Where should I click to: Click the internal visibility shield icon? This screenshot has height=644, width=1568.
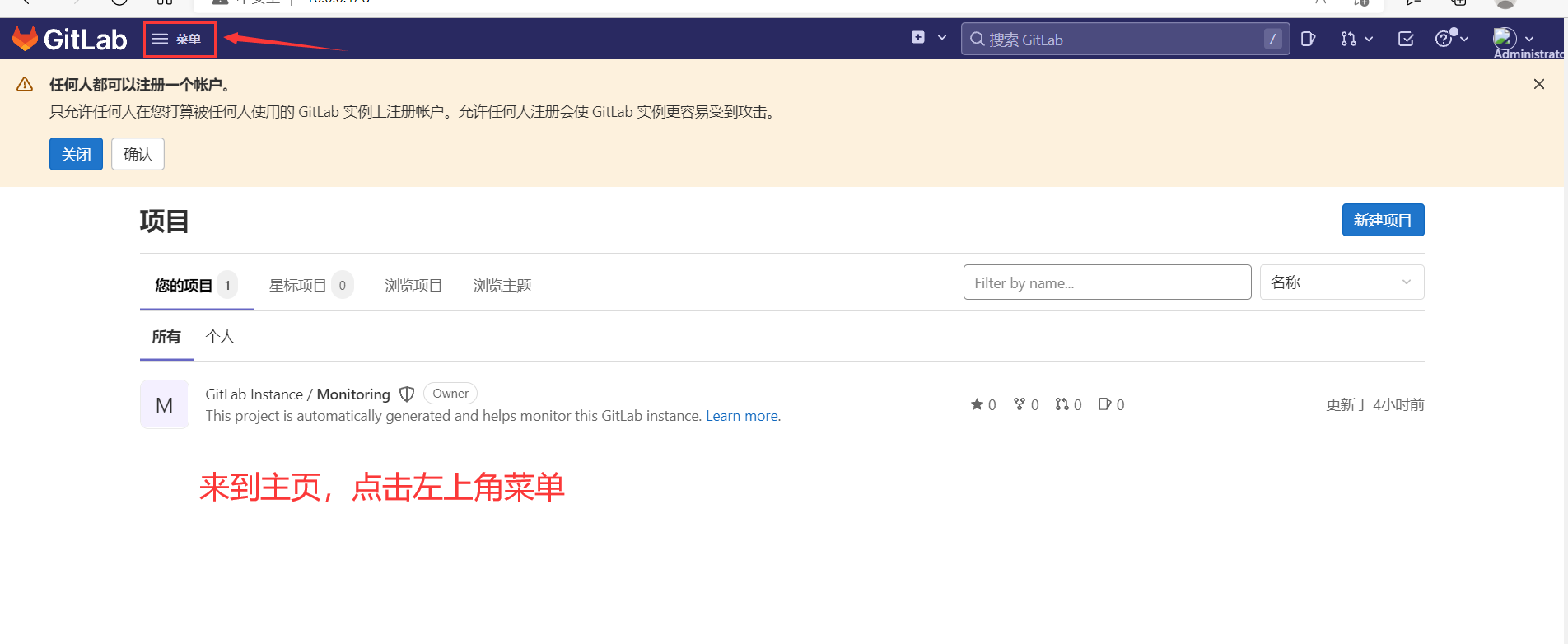pyautogui.click(x=407, y=394)
